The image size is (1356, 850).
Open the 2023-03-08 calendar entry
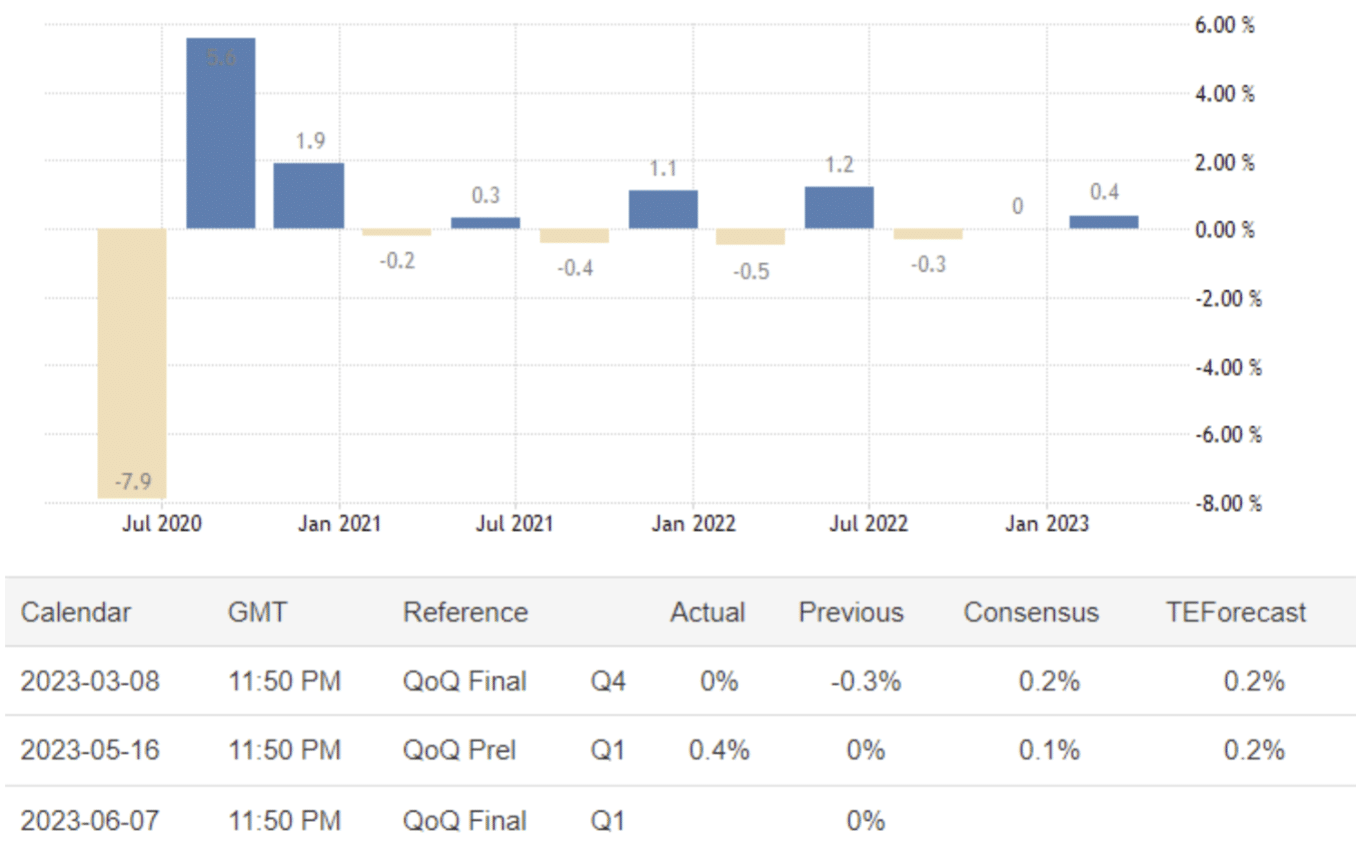(x=90, y=681)
